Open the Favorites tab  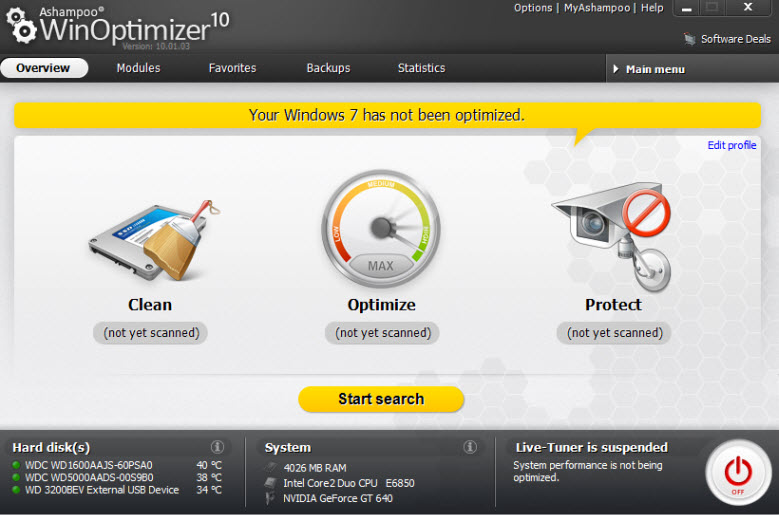click(233, 68)
